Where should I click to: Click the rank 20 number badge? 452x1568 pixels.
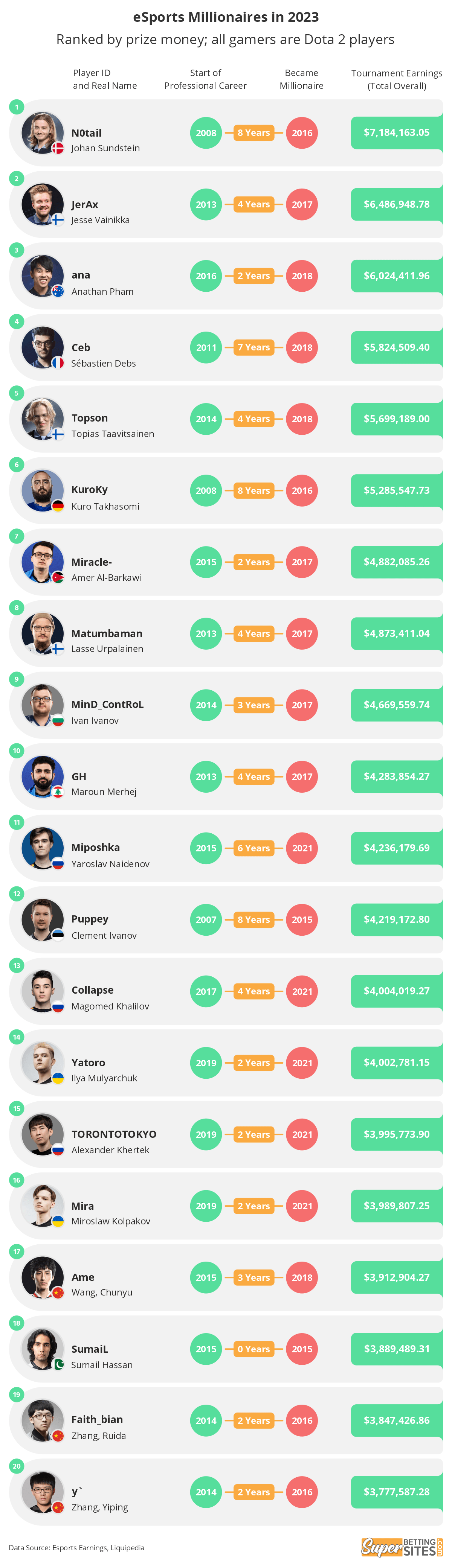(x=17, y=1466)
